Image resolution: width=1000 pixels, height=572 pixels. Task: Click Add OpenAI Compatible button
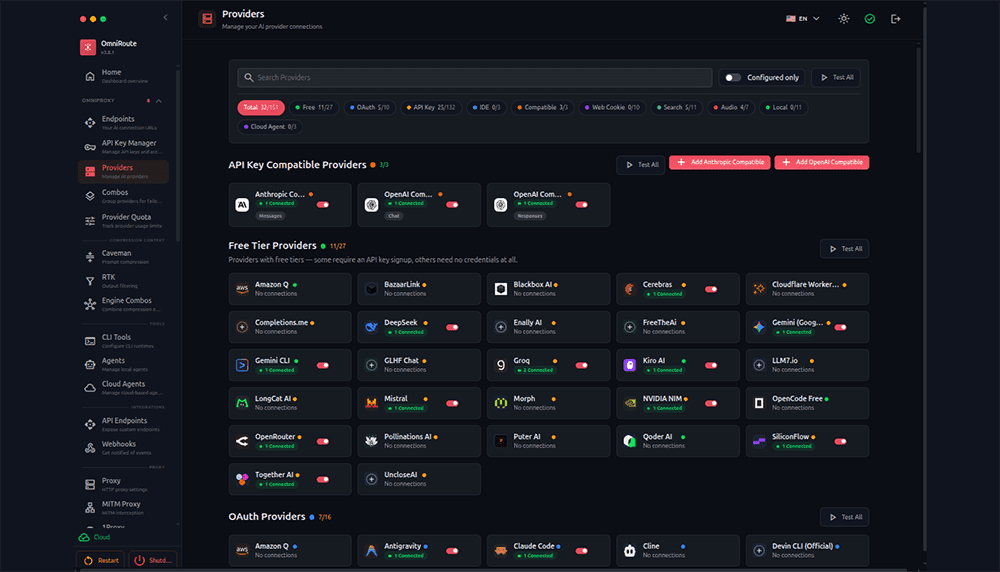tap(821, 162)
